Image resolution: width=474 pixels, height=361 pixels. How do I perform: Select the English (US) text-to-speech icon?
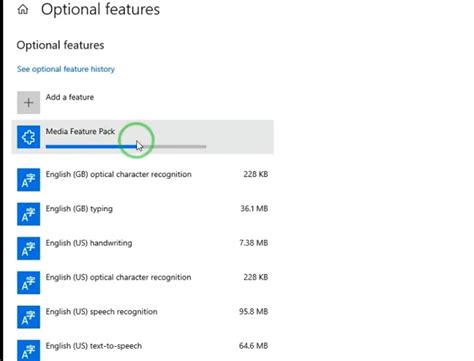(29, 351)
